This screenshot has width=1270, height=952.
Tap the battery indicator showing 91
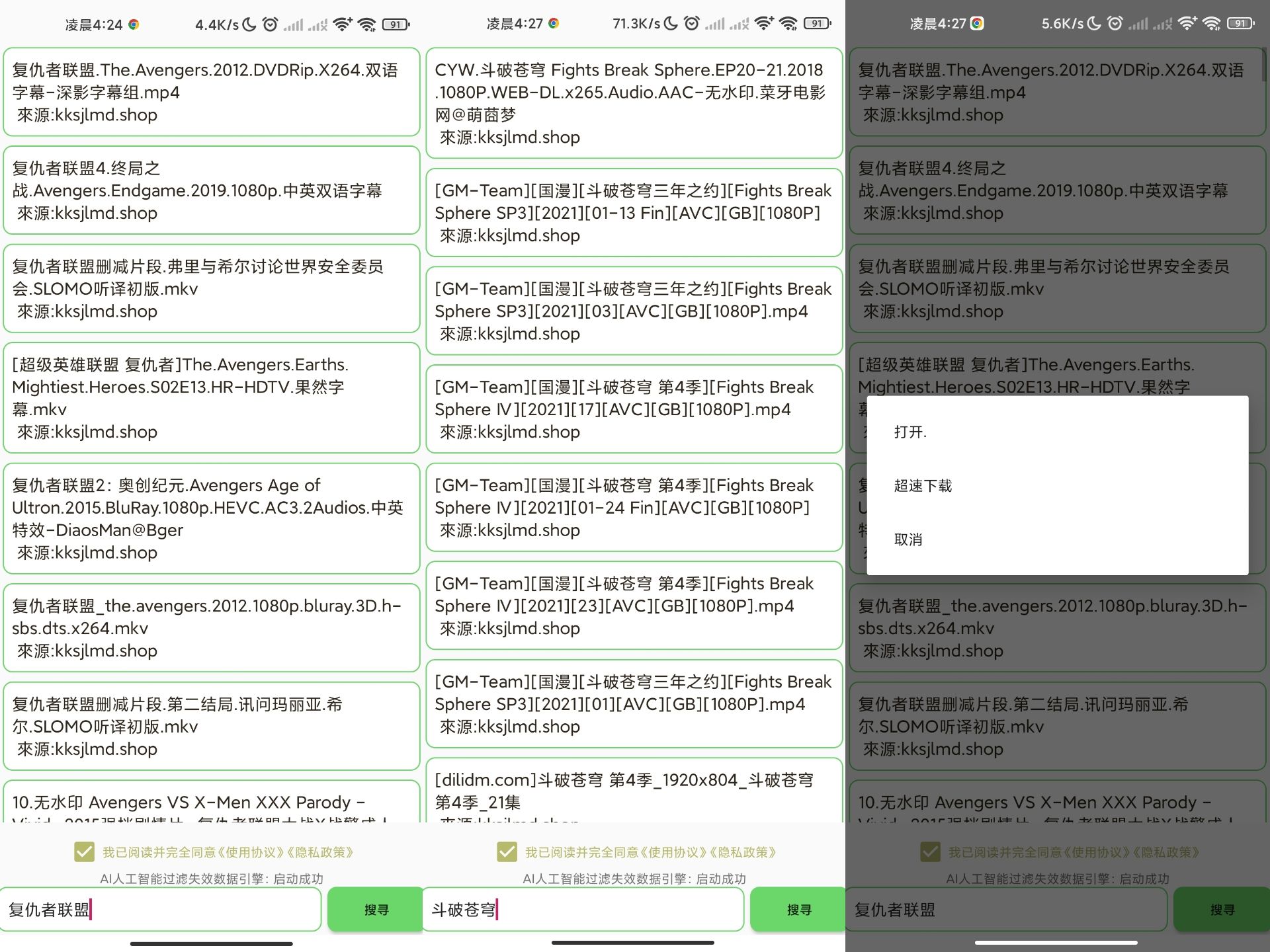(x=395, y=24)
